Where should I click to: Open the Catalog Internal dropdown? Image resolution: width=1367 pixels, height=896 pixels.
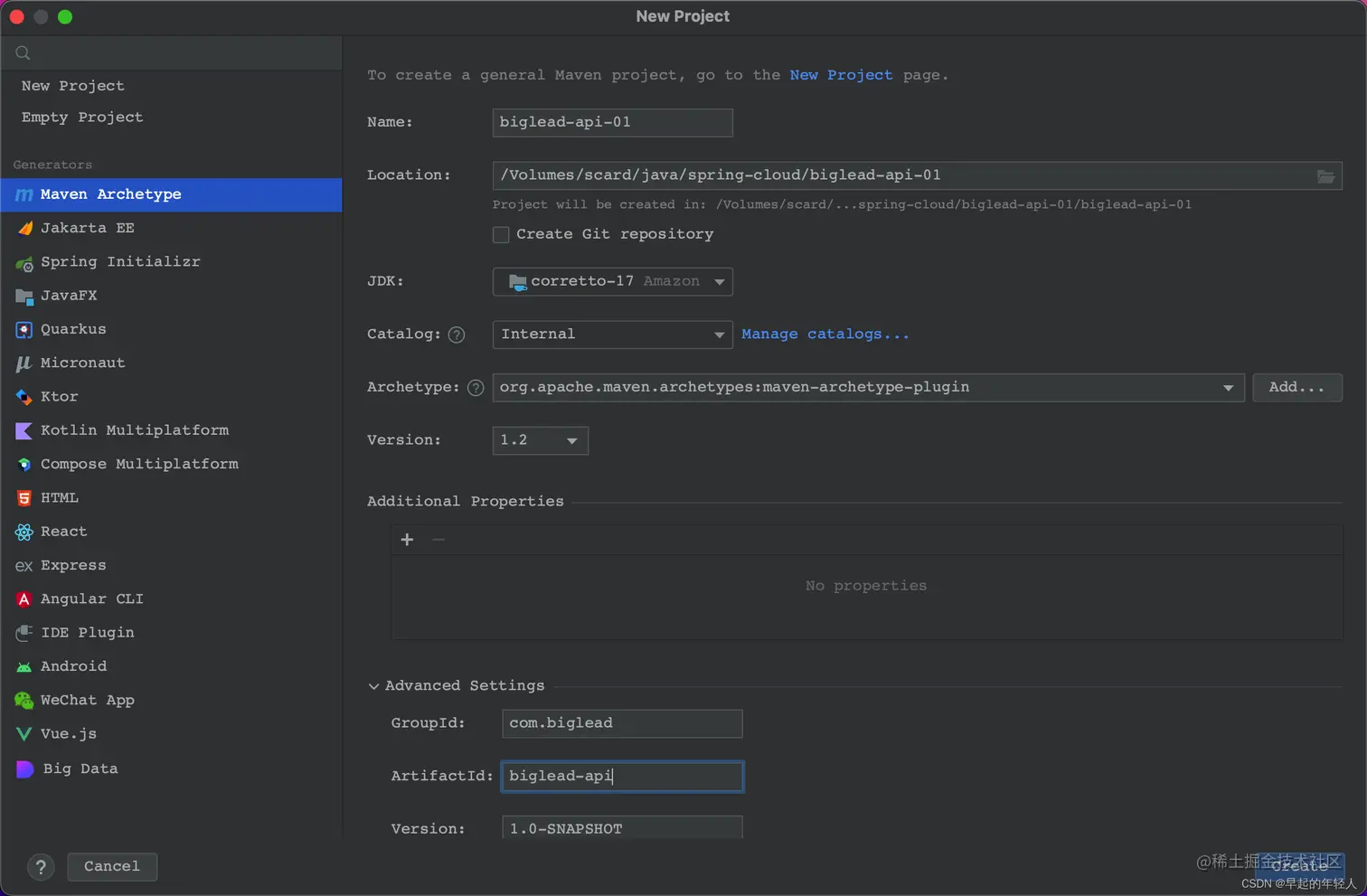tap(612, 335)
